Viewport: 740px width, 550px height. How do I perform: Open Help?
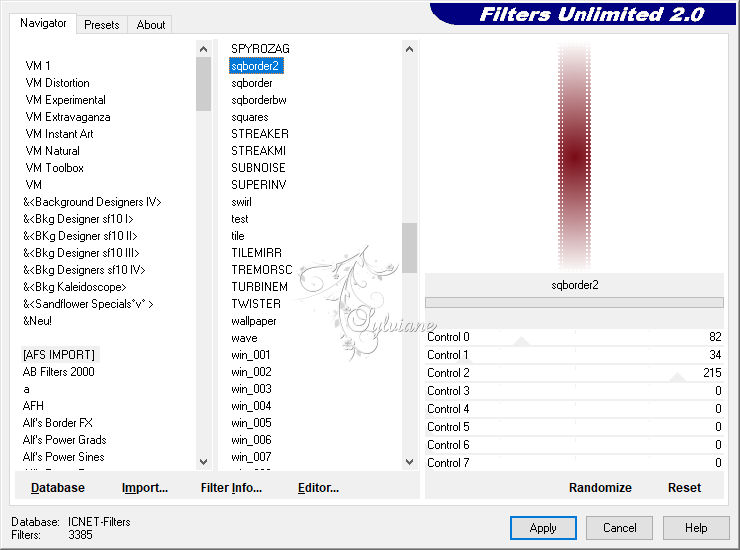tap(696, 528)
